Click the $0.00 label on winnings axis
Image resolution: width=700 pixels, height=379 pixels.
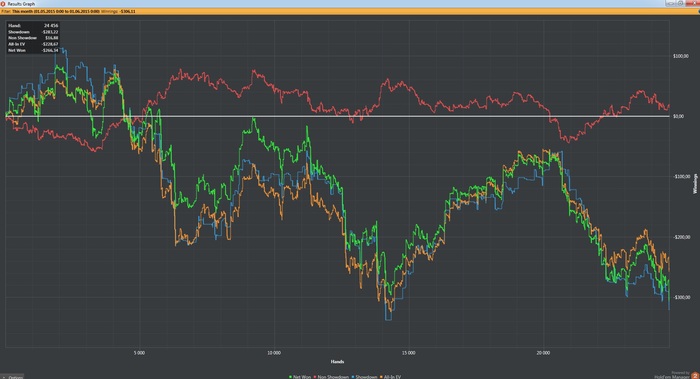(679, 116)
